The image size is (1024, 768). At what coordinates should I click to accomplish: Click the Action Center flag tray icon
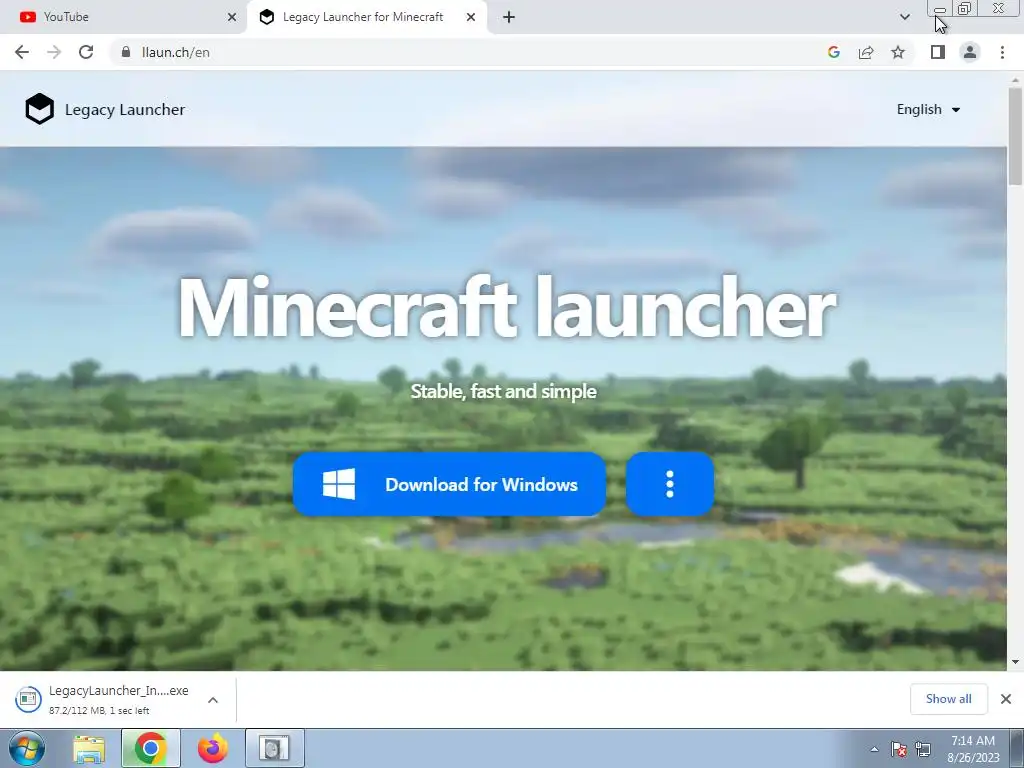click(x=899, y=749)
